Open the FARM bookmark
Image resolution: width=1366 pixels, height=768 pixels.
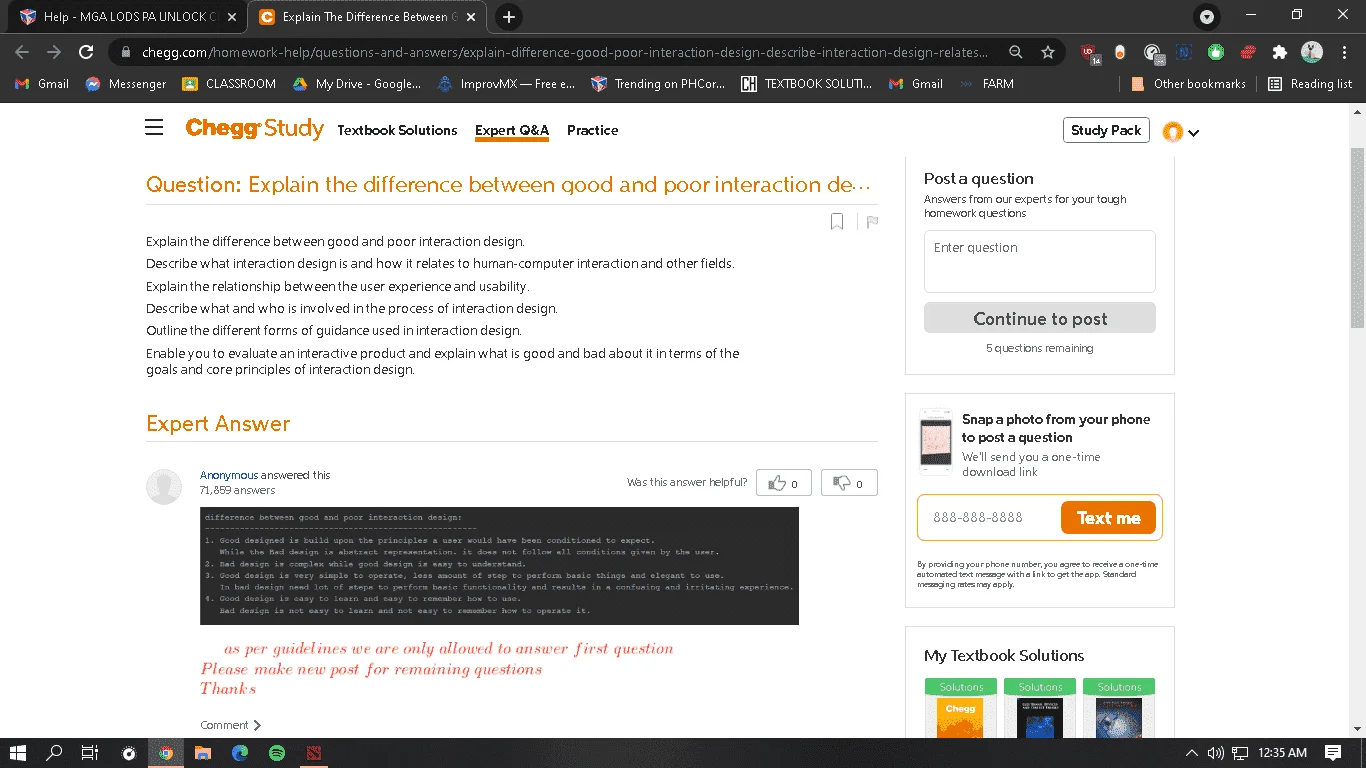986,84
